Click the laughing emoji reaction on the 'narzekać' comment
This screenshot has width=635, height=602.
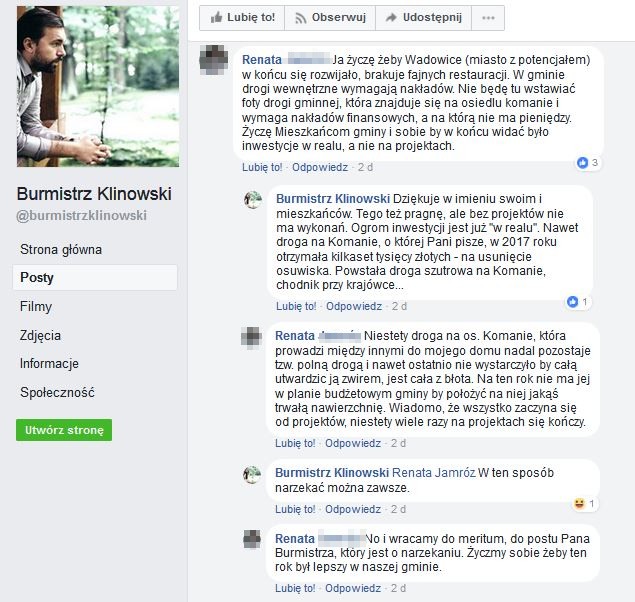(x=580, y=504)
